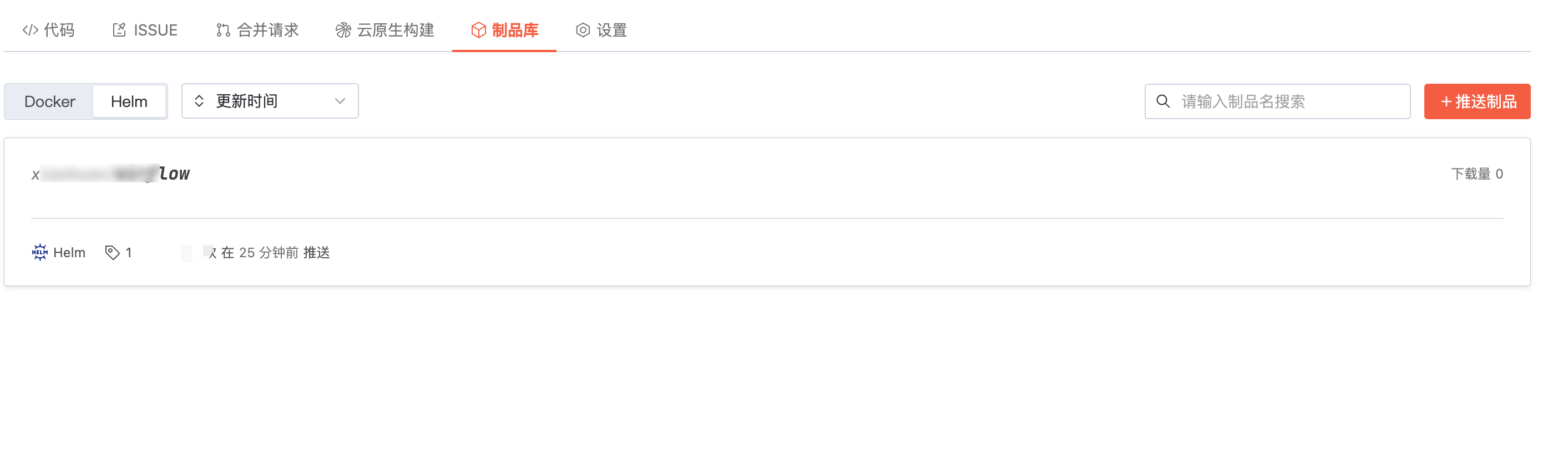Switch to Docker artifact type

49,101
